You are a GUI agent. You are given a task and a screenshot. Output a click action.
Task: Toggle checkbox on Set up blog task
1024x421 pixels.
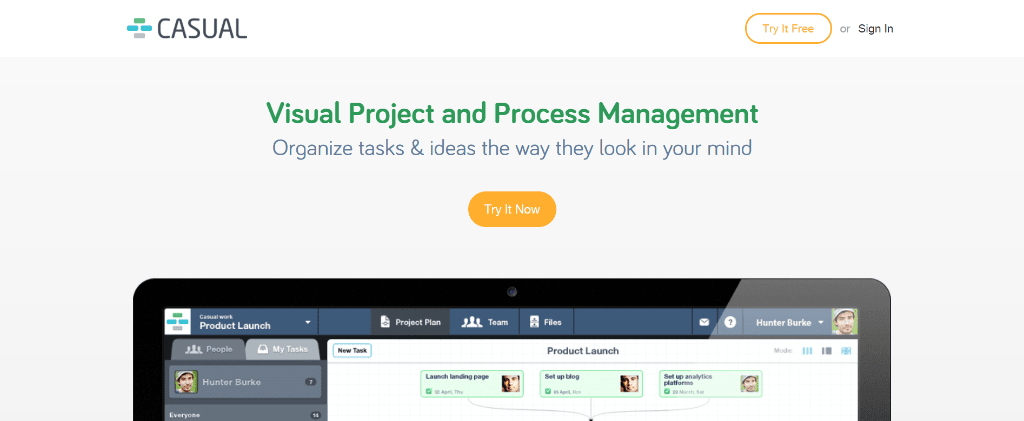coord(548,392)
